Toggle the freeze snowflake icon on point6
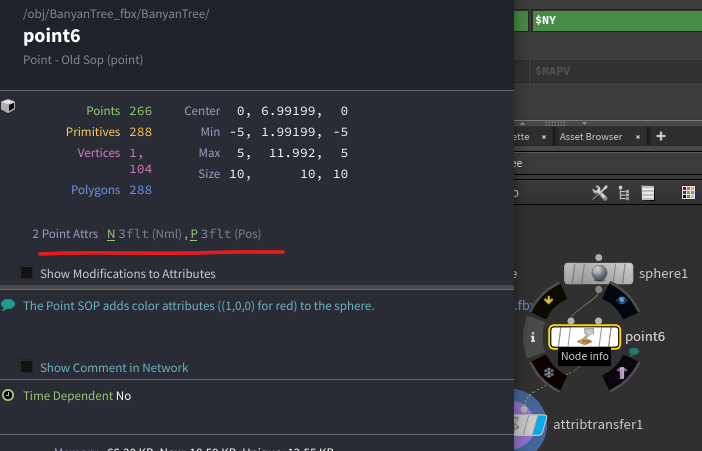 (x=549, y=373)
